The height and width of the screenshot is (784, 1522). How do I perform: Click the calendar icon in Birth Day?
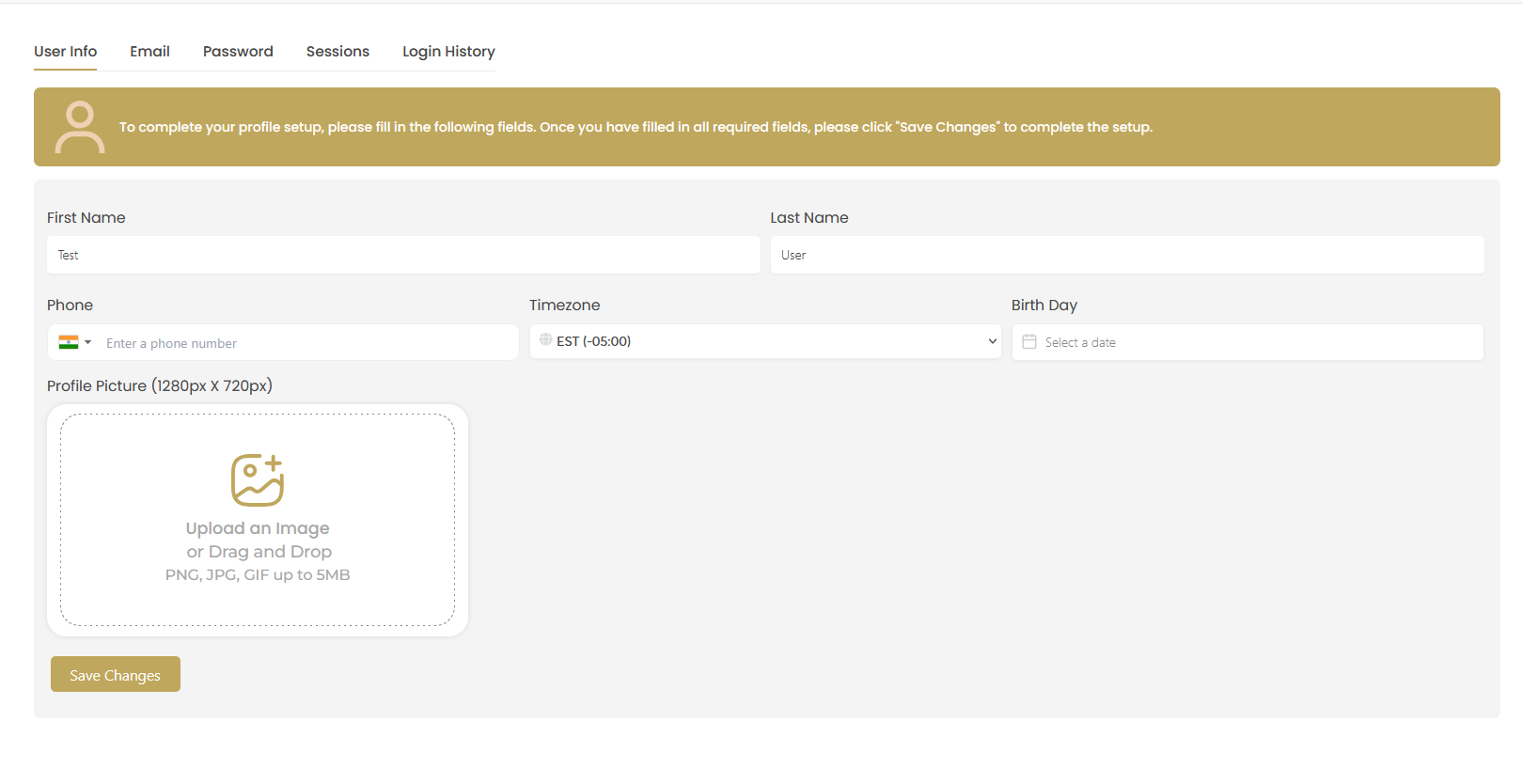point(1029,342)
